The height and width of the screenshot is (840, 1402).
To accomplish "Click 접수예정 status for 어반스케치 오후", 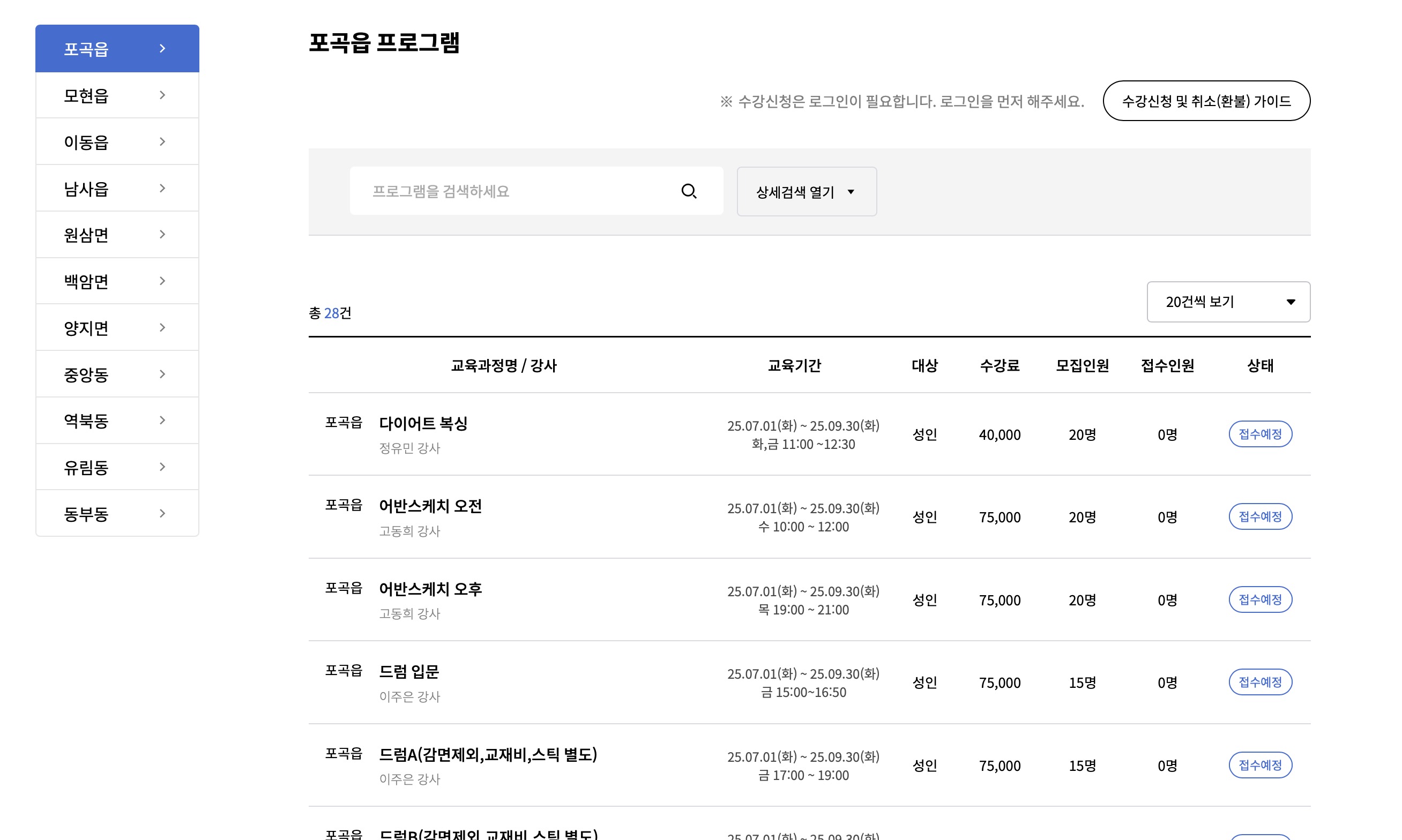I will pyautogui.click(x=1259, y=599).
